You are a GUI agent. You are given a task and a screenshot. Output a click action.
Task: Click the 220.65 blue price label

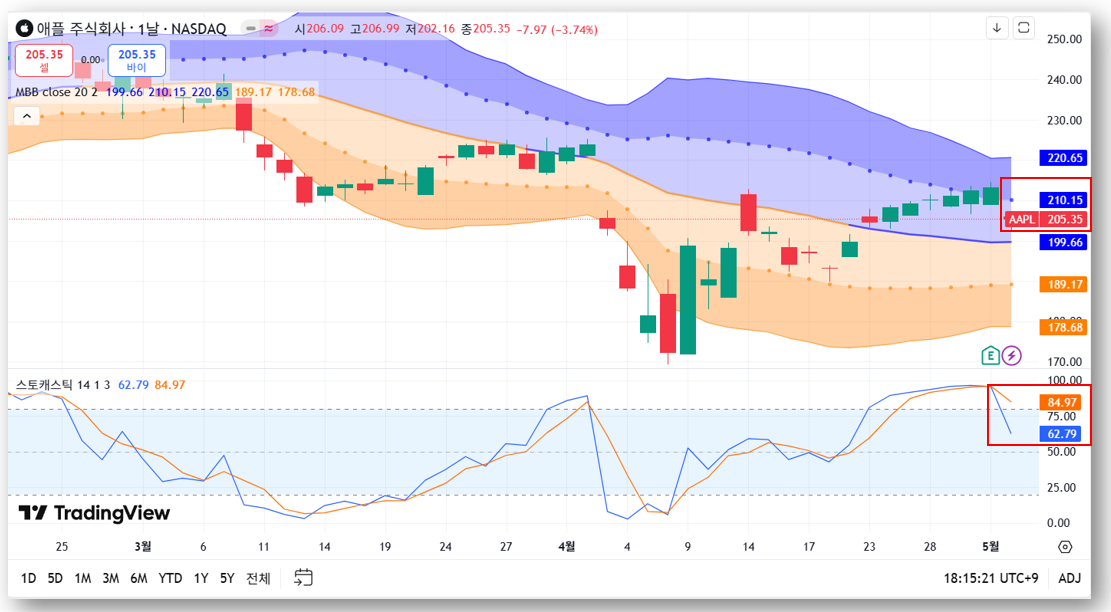click(x=1063, y=158)
